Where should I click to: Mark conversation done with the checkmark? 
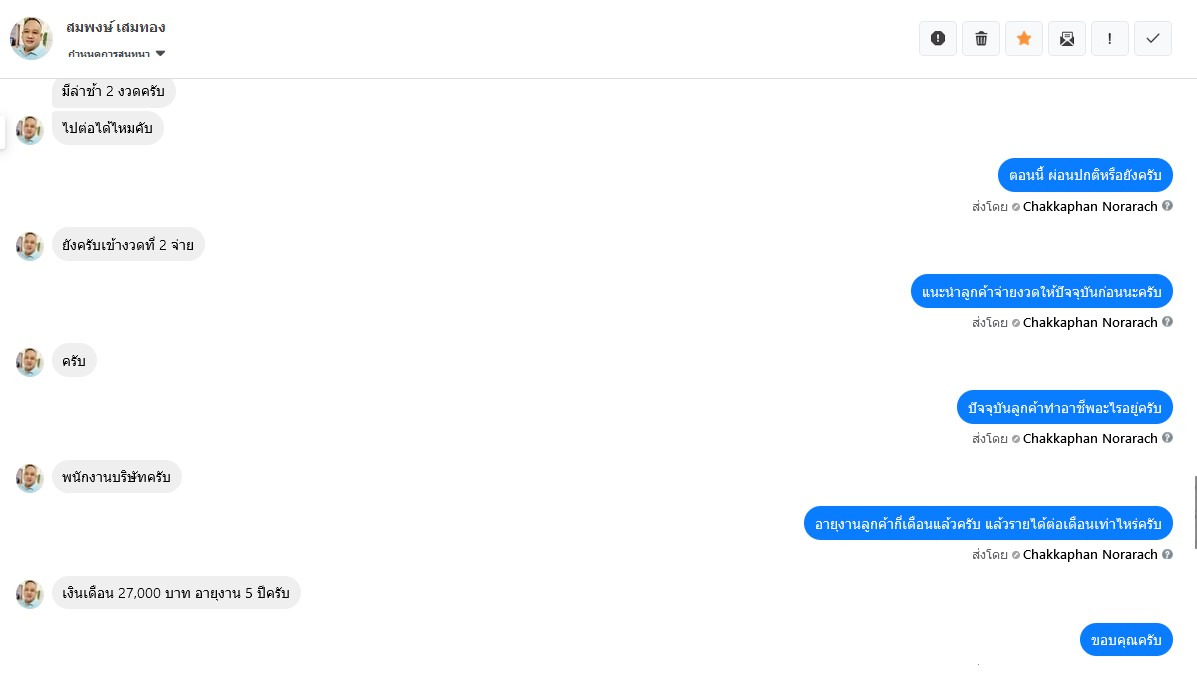pos(1153,38)
